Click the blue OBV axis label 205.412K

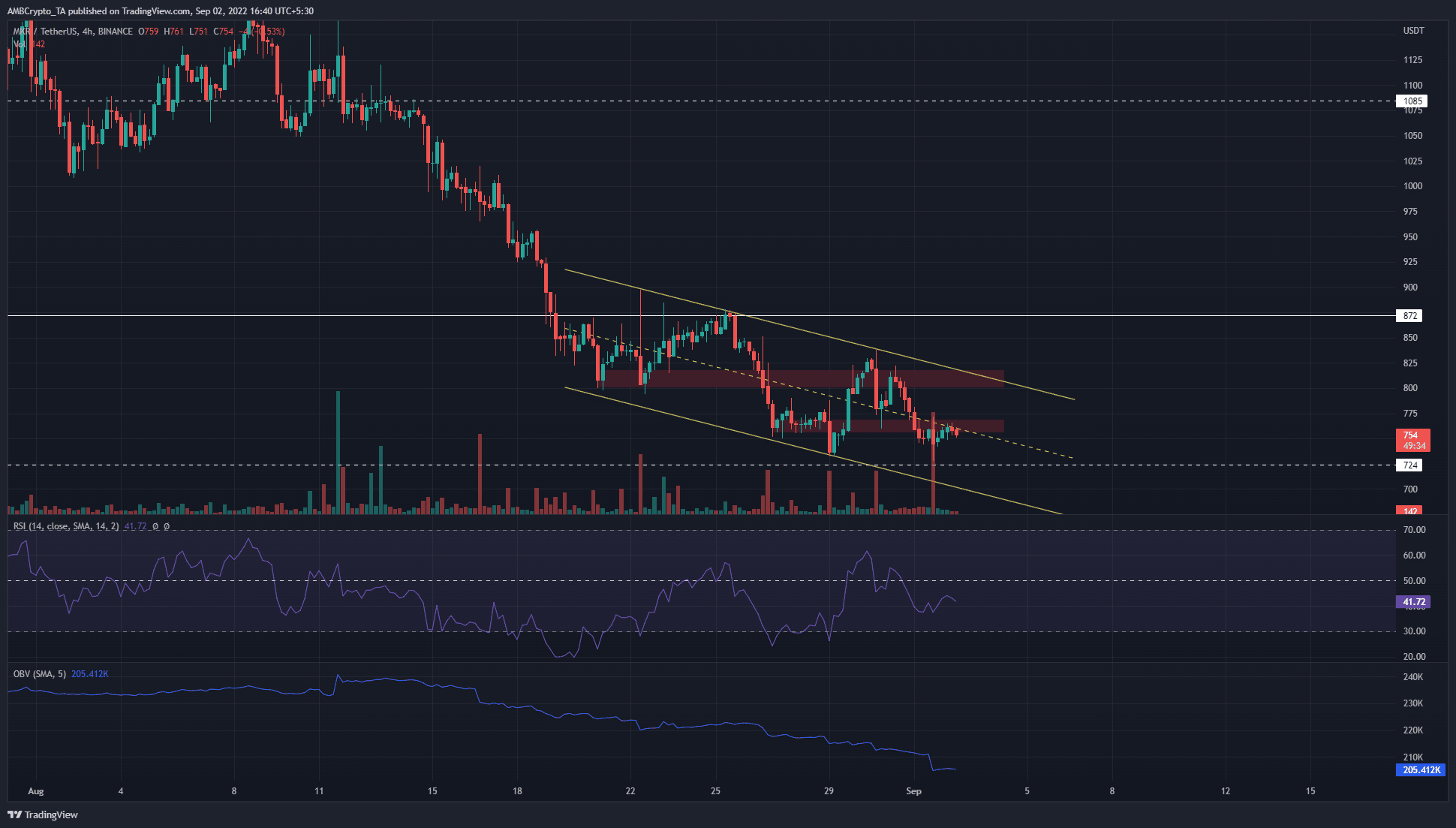click(1421, 770)
